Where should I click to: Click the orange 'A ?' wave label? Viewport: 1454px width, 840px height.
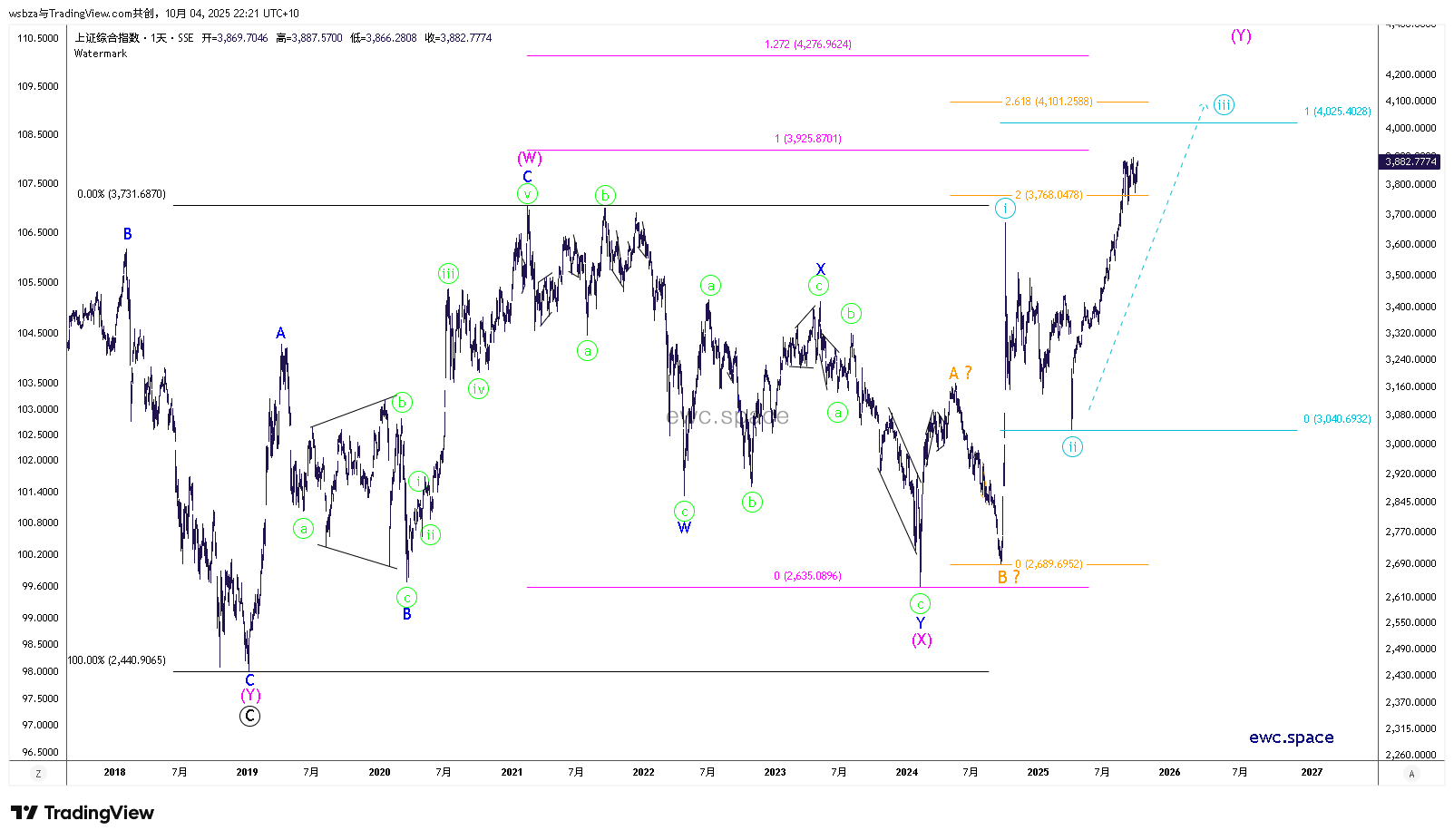coord(960,373)
